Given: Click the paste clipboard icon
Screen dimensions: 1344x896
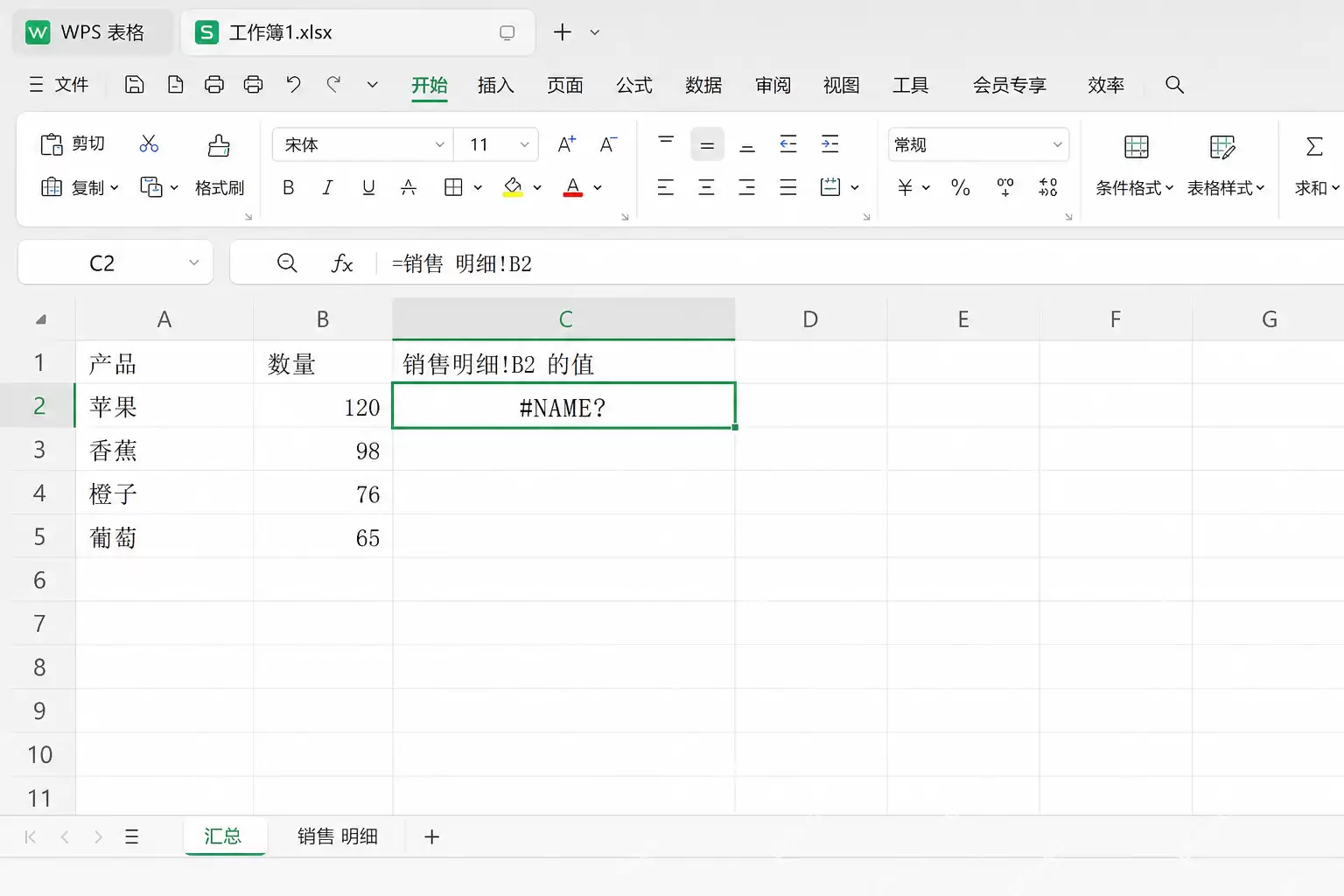Looking at the screenshot, I should [52, 143].
